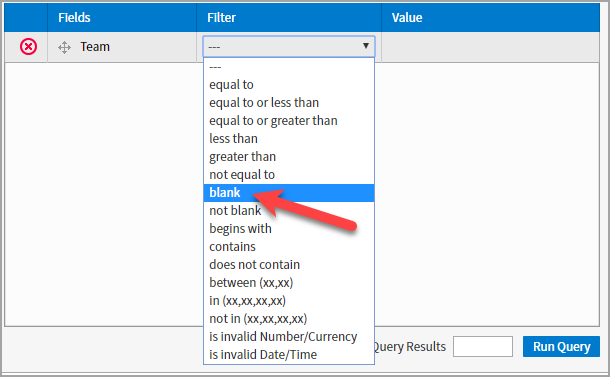Open the Filter dropdown arrow
Image resolution: width=610 pixels, height=377 pixels.
click(366, 46)
